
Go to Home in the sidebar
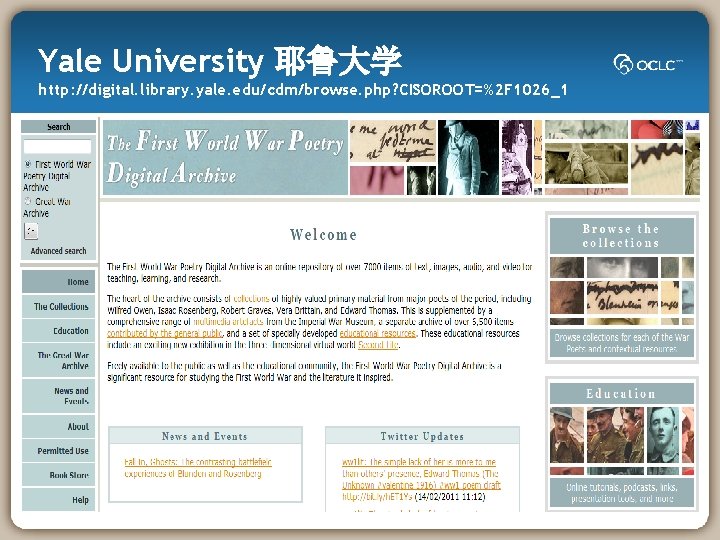click(59, 282)
